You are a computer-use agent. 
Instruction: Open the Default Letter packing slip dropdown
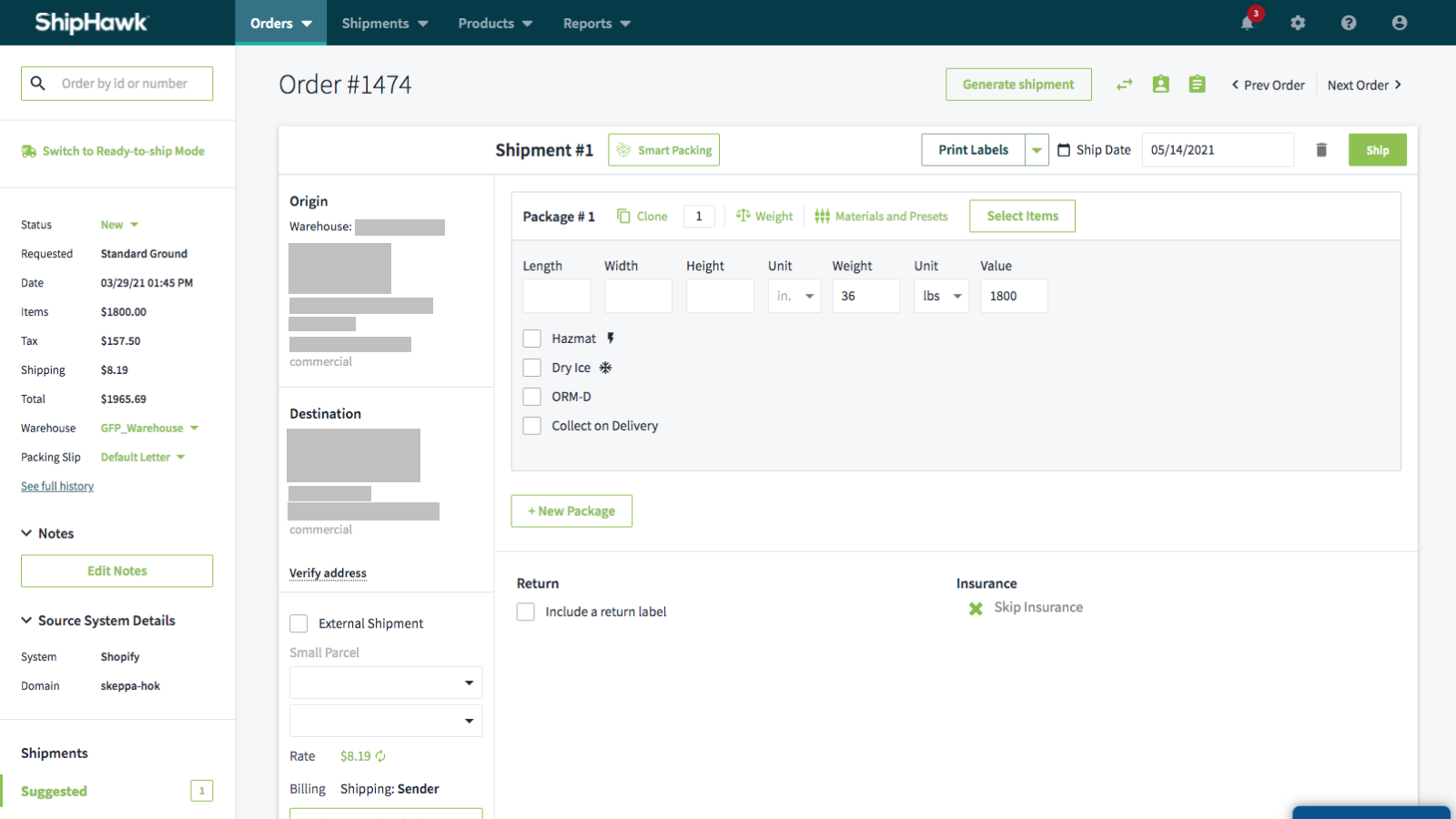143,458
